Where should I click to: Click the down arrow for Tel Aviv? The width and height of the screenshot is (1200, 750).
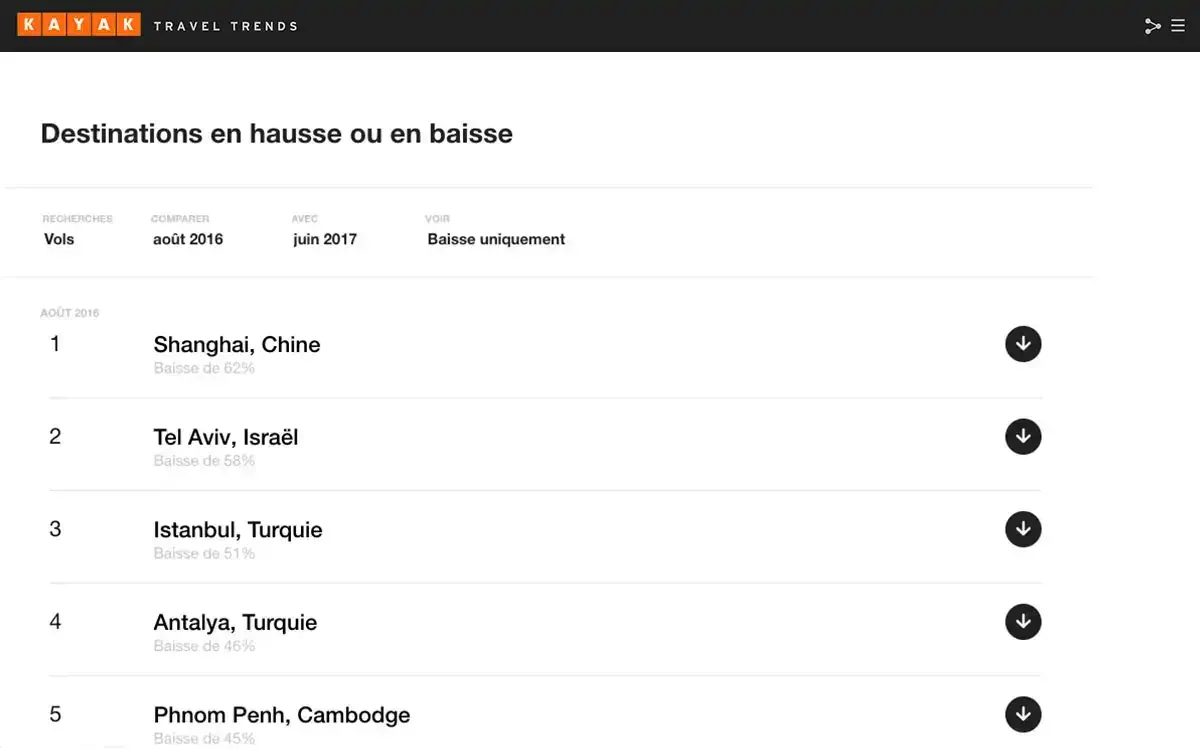(x=1022, y=437)
